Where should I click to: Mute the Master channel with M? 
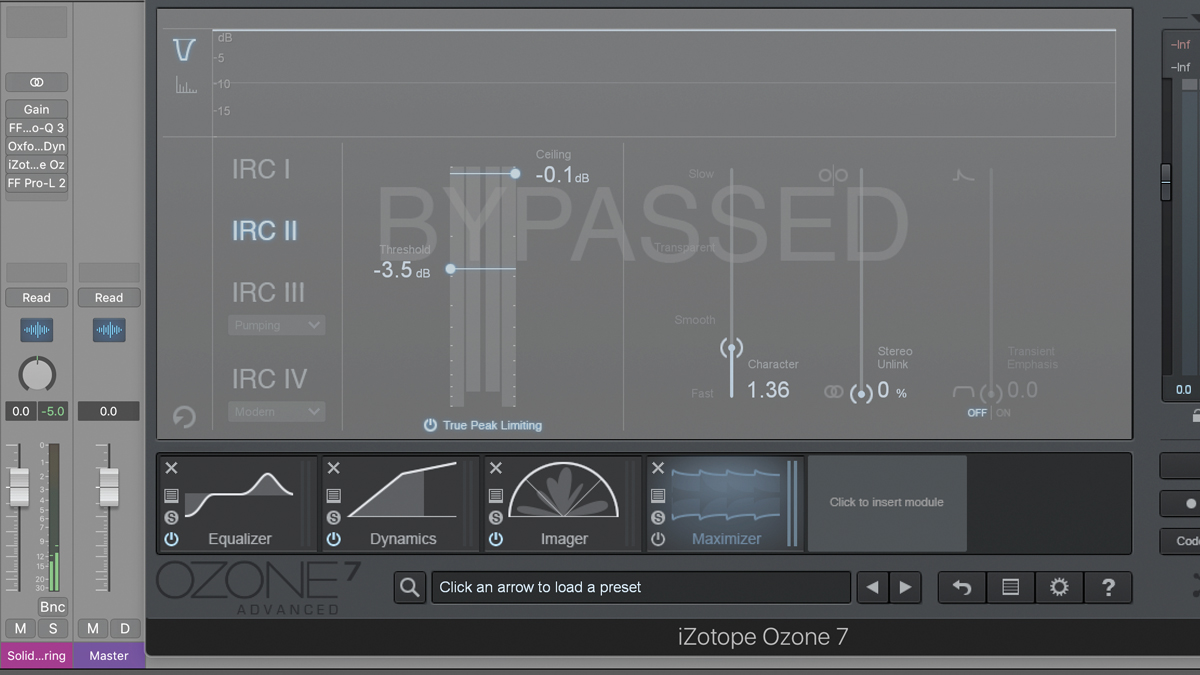tap(93, 628)
